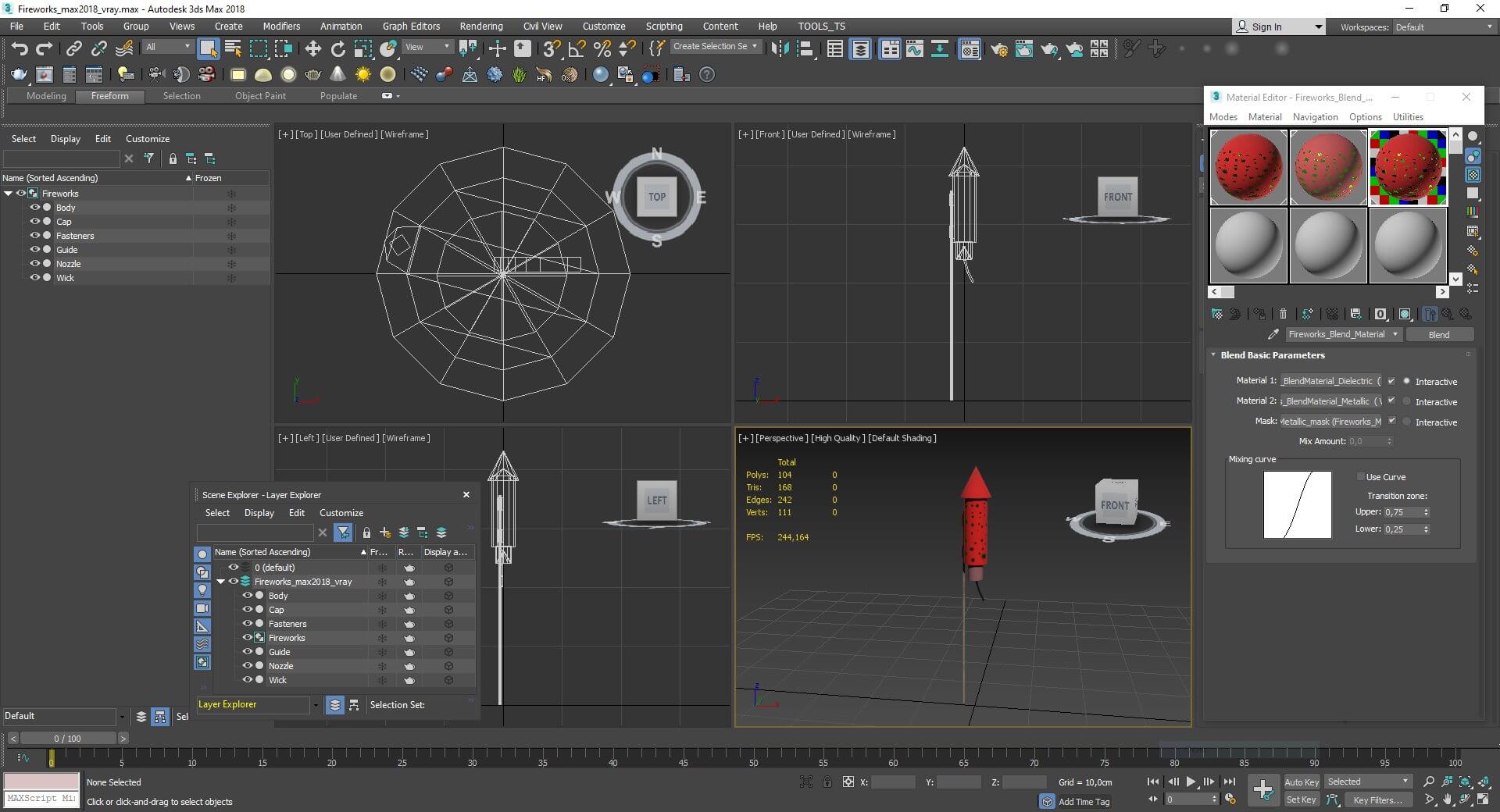Click the Blend material type button
The image size is (1500, 812).
(1438, 334)
